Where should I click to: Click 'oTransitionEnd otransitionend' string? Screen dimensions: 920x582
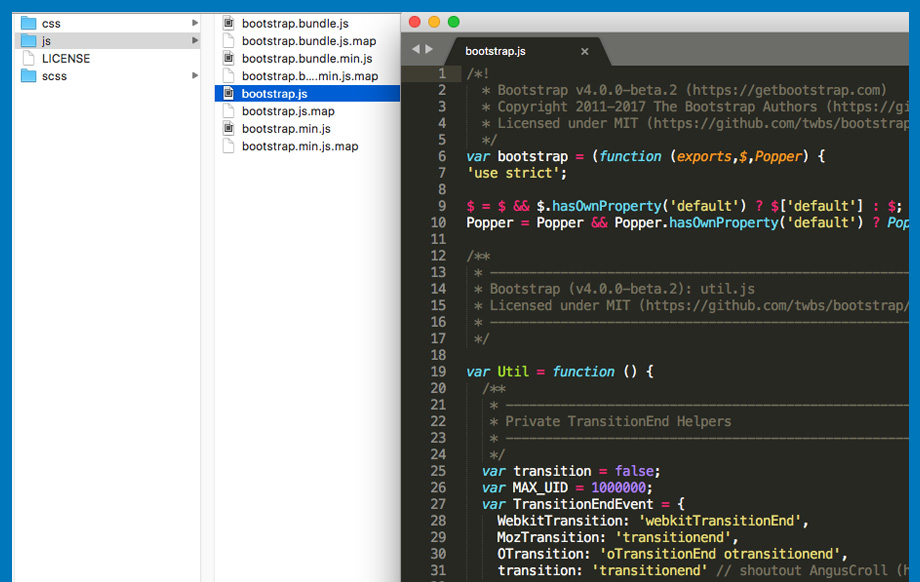click(721, 554)
